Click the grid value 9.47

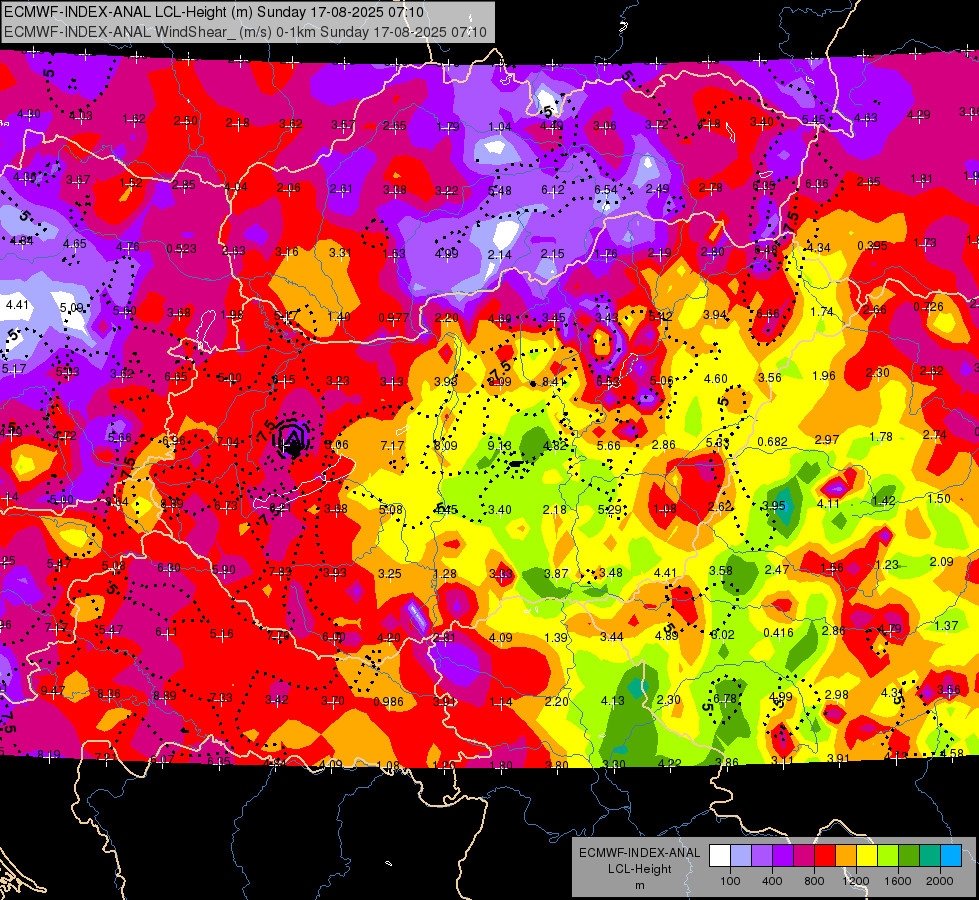coord(52,690)
